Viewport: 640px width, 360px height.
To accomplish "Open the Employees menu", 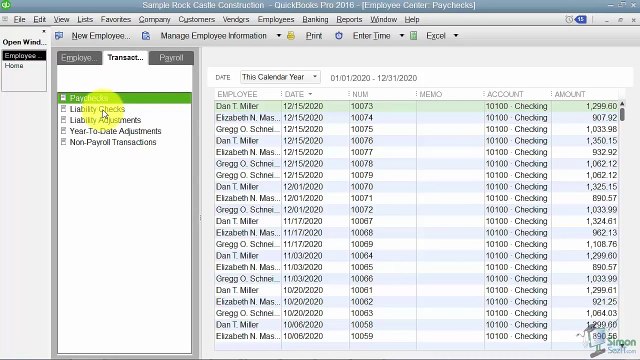I will (x=276, y=20).
